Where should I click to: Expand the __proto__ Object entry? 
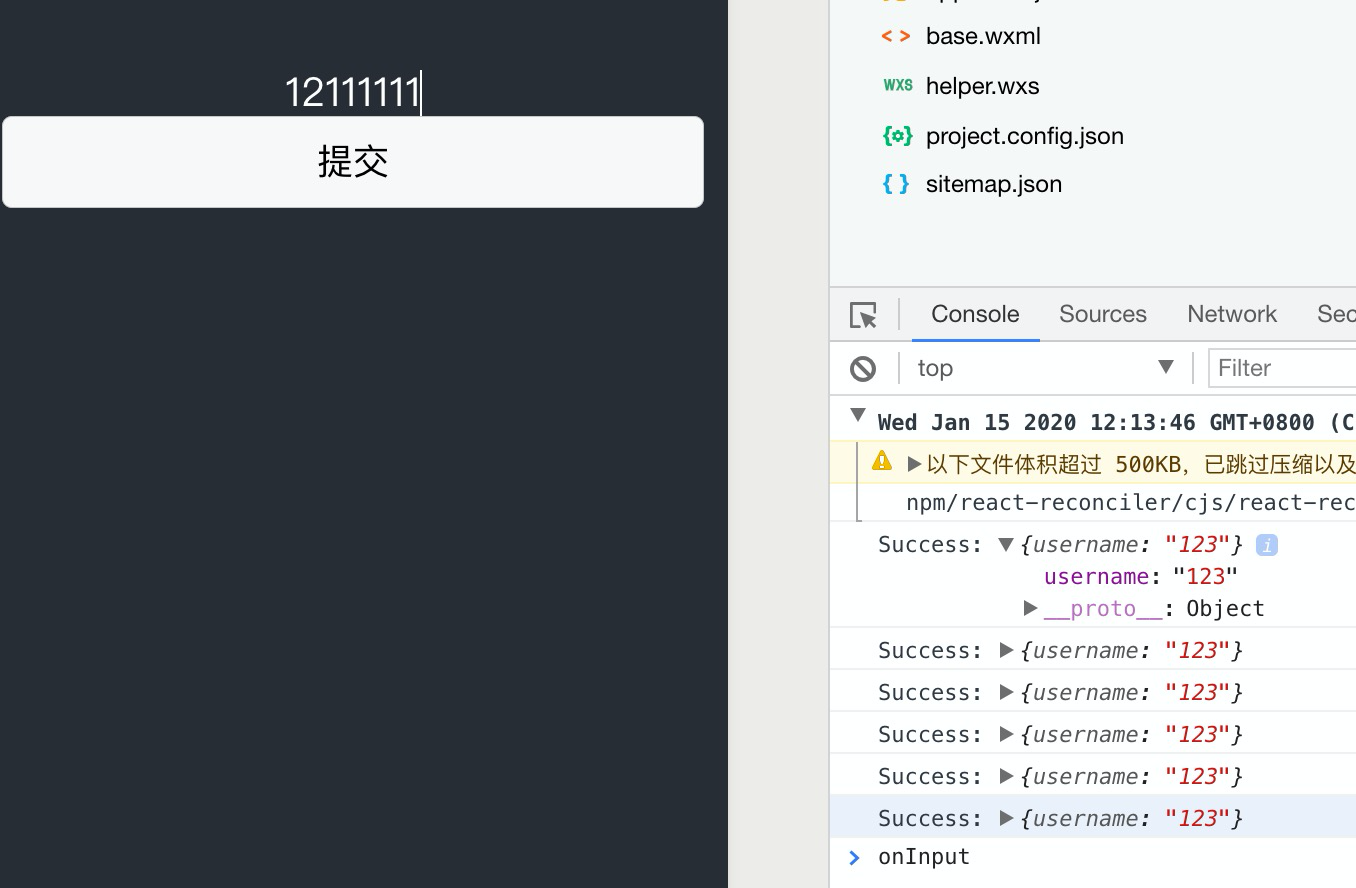point(1030,608)
